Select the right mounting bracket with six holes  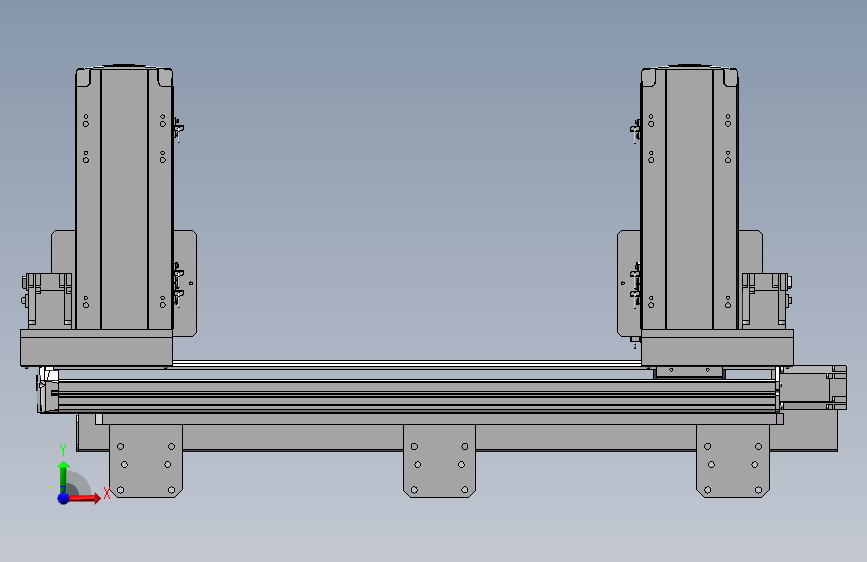click(733, 461)
